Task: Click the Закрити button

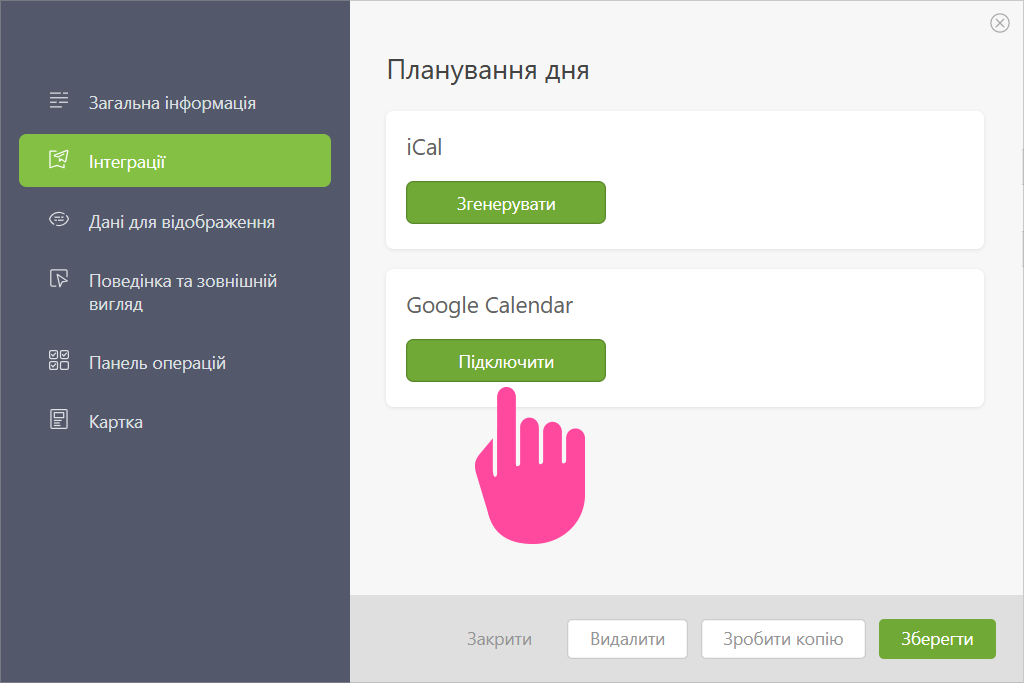Action: pyautogui.click(x=499, y=639)
